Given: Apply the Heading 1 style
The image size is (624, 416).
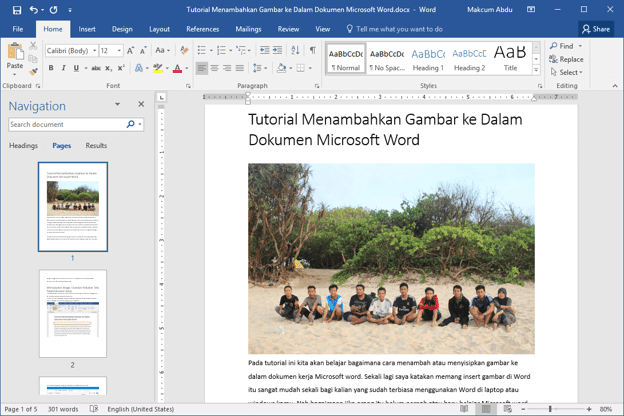Looking at the screenshot, I should coord(428,60).
